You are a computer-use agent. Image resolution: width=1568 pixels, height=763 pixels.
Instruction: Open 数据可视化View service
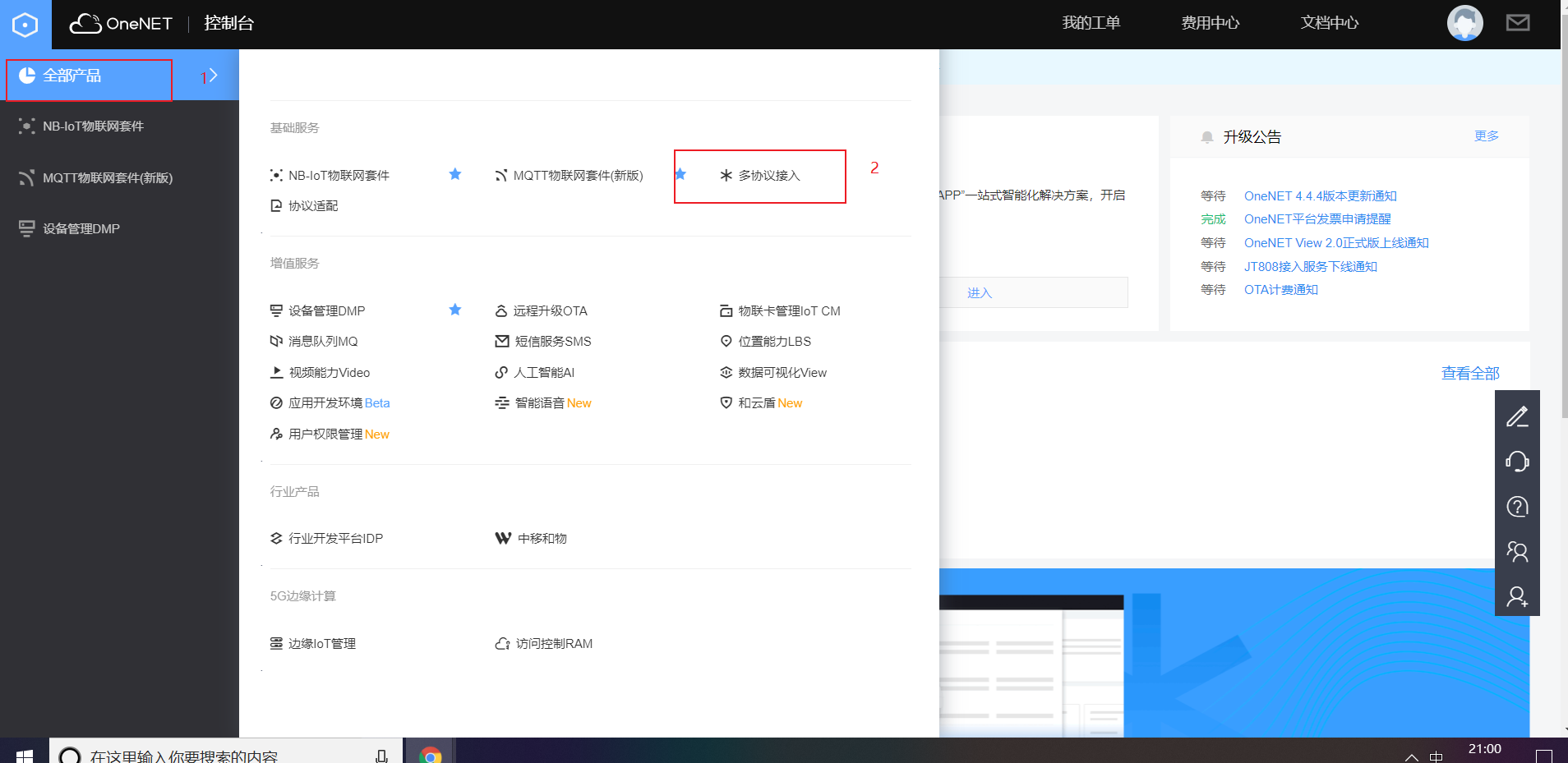[782, 373]
